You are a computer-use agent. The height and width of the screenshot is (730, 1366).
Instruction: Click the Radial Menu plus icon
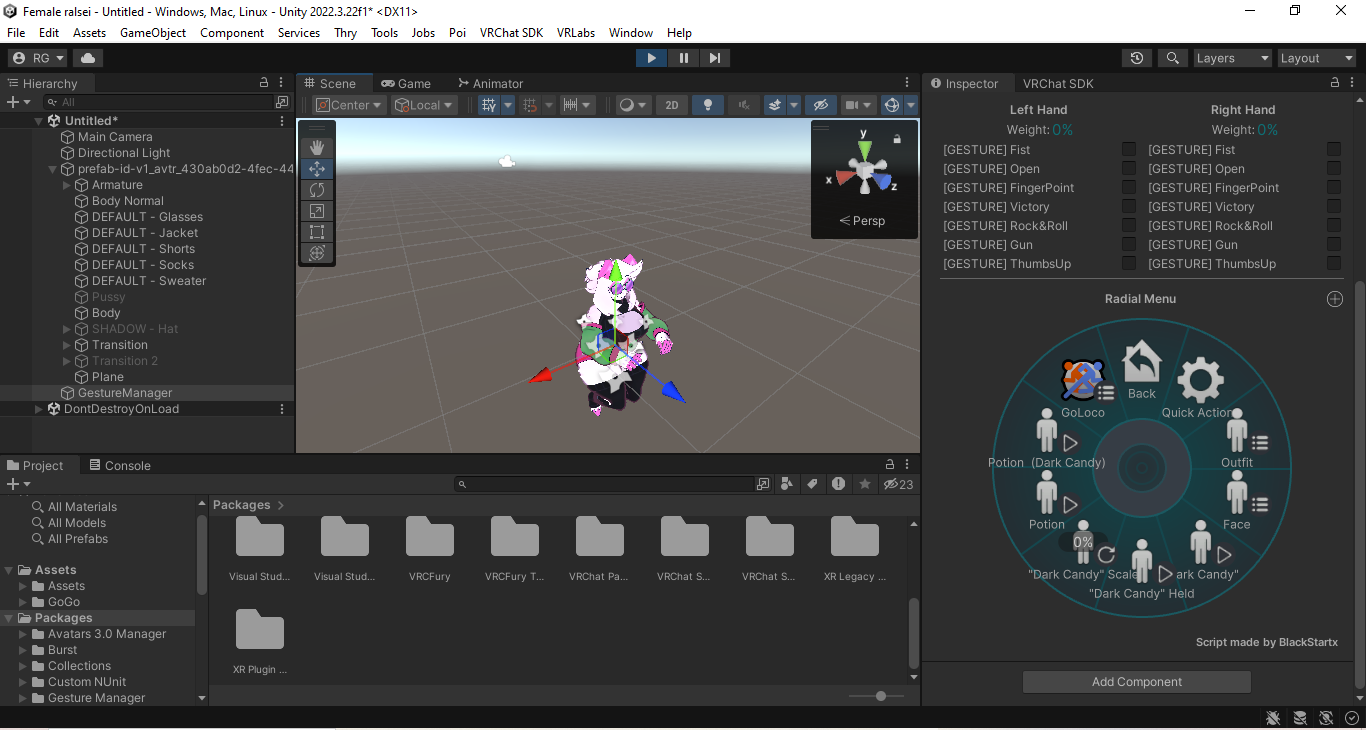tap(1335, 299)
